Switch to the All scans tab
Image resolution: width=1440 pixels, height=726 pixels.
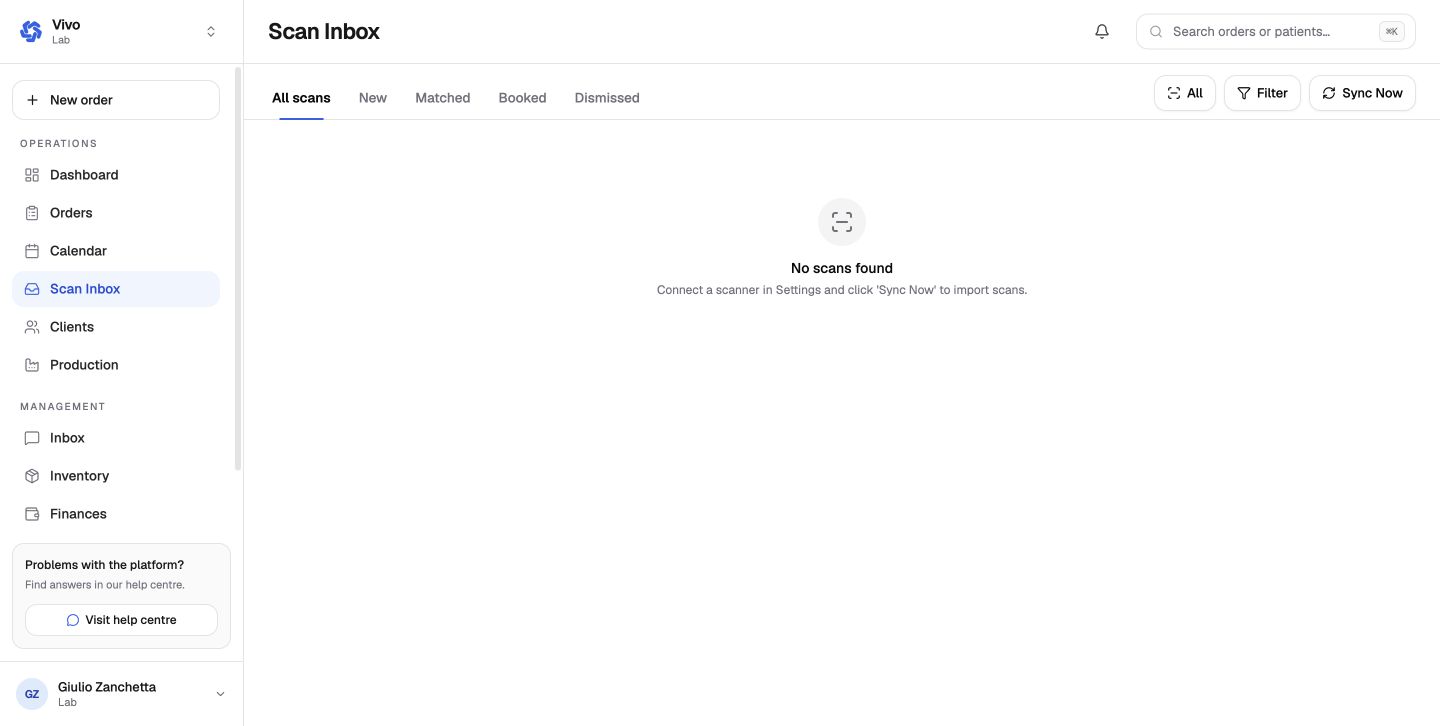[301, 98]
